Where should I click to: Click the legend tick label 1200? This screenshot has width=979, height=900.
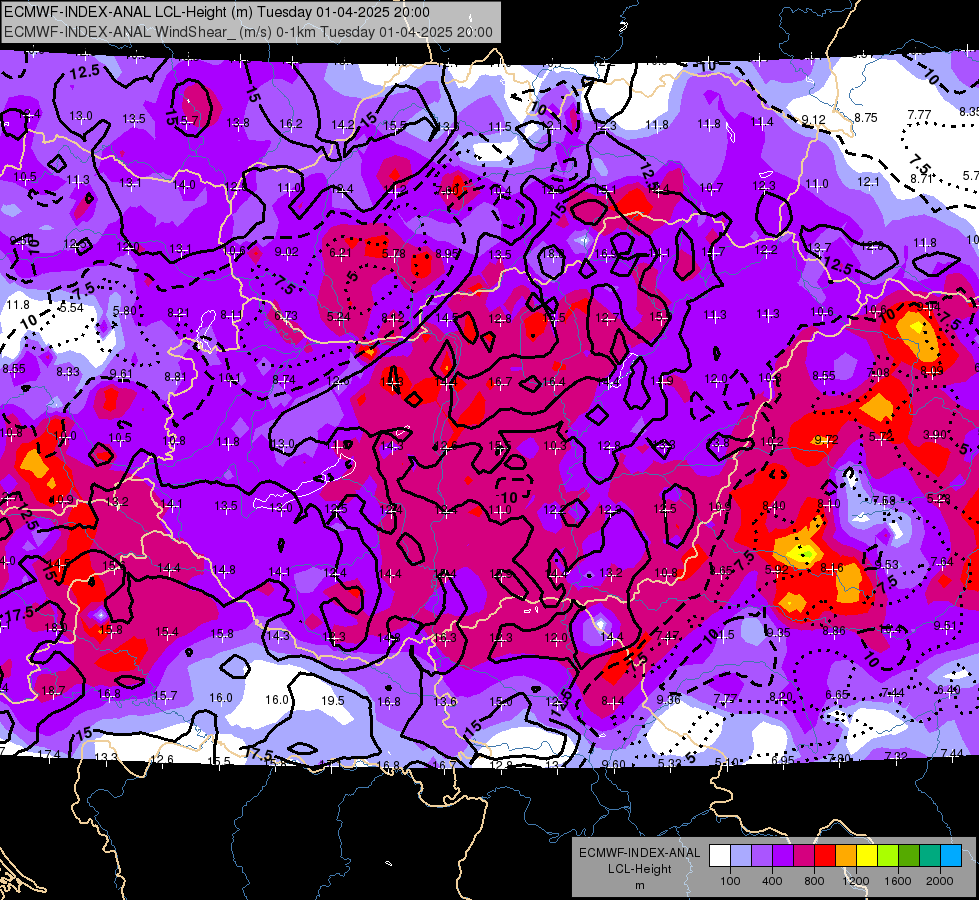(855, 881)
